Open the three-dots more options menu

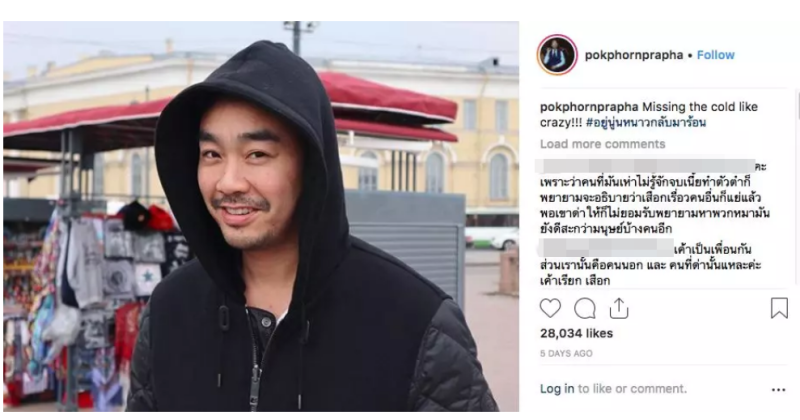[x=779, y=390]
